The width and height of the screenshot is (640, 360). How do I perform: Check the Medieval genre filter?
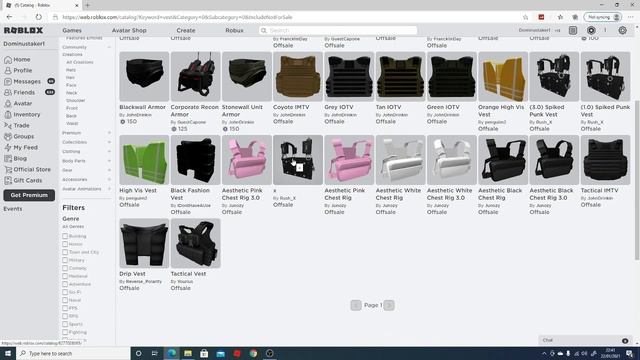pyautogui.click(x=65, y=276)
